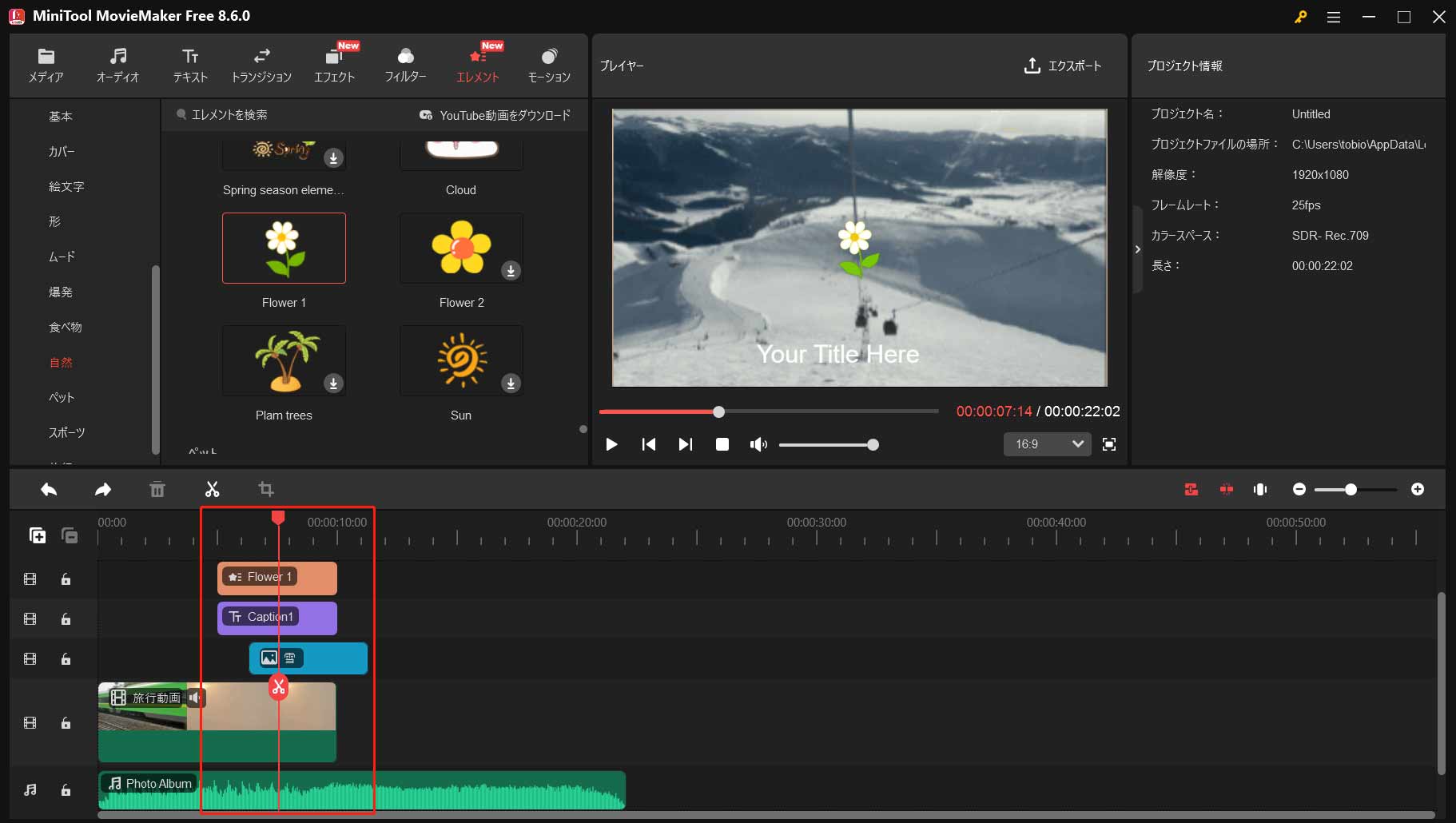Select the Flower 2 thumbnail
This screenshot has width=1456, height=823.
pos(460,248)
